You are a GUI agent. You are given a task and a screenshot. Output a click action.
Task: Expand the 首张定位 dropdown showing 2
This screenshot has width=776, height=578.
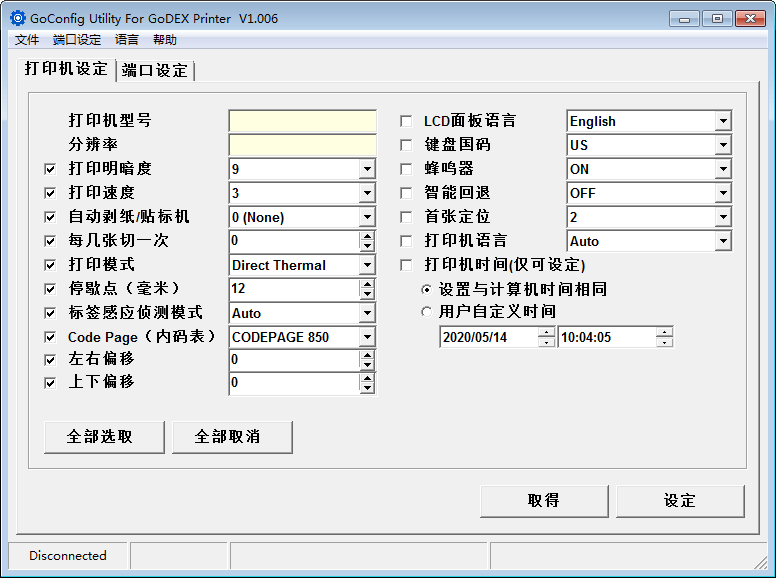tap(723, 217)
